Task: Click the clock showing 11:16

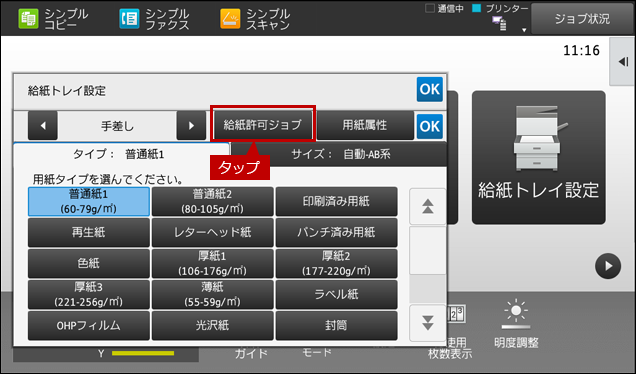Action: [x=581, y=51]
